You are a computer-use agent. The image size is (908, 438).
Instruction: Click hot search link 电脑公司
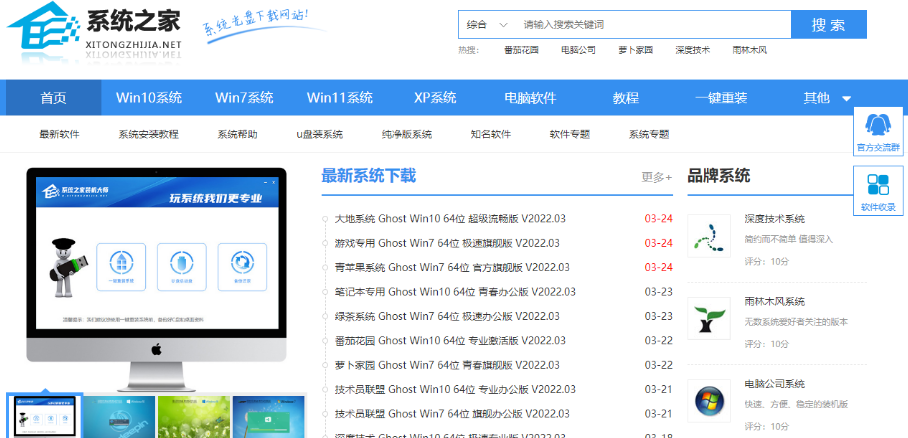click(578, 50)
